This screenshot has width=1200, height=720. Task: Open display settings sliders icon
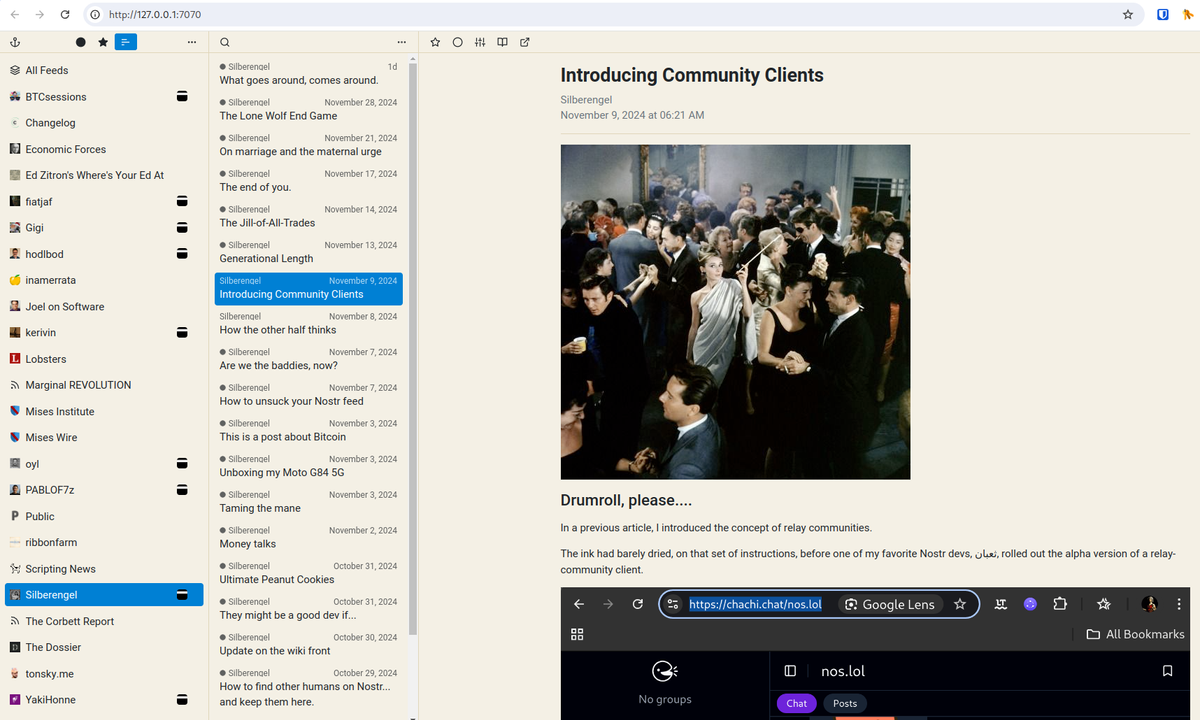point(480,42)
